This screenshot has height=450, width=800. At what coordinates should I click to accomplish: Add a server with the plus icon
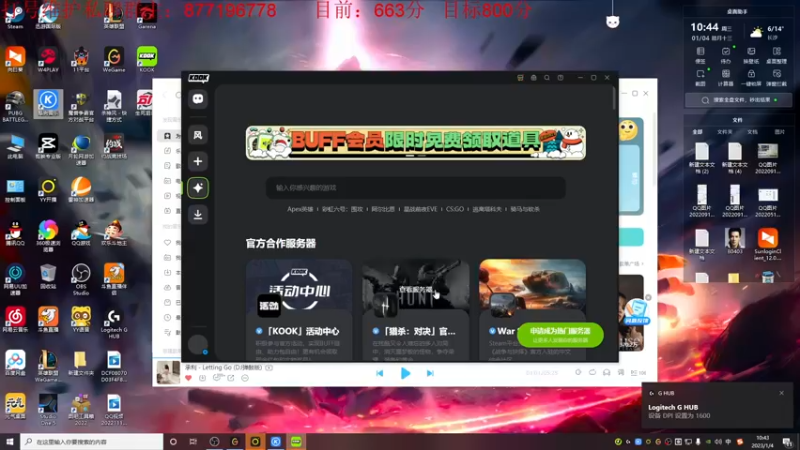pyautogui.click(x=198, y=161)
